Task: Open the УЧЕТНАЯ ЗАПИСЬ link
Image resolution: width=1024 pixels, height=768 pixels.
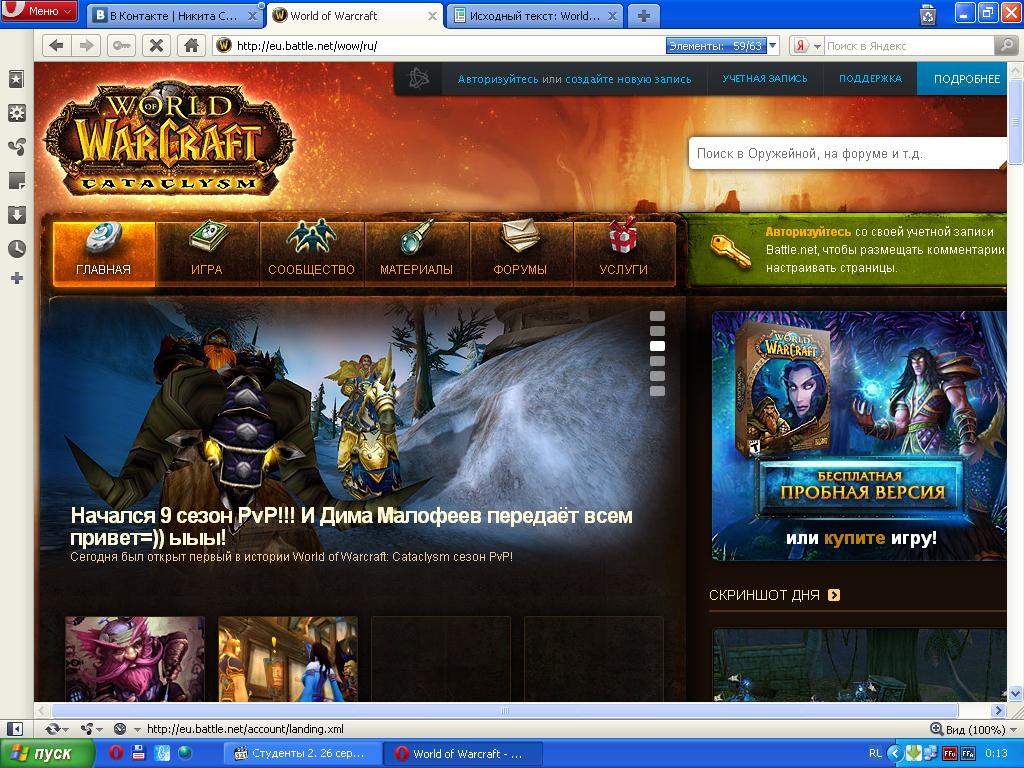Action: pos(765,78)
